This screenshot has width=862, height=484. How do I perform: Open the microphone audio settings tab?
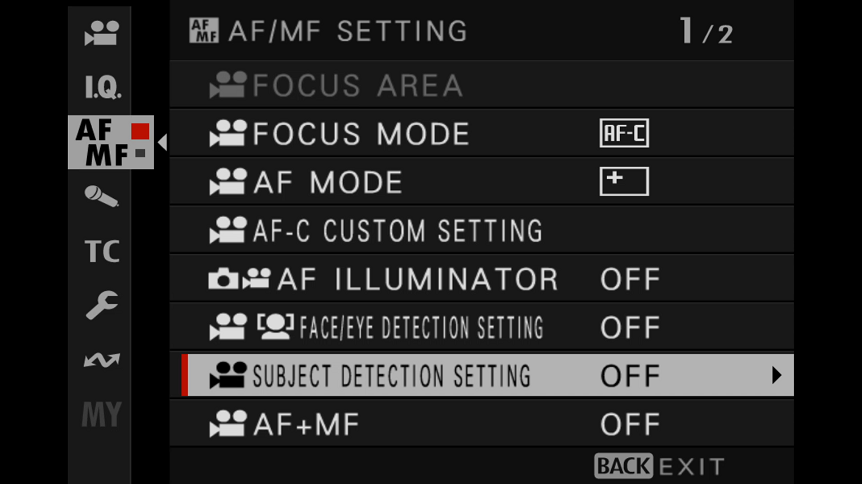[101, 196]
